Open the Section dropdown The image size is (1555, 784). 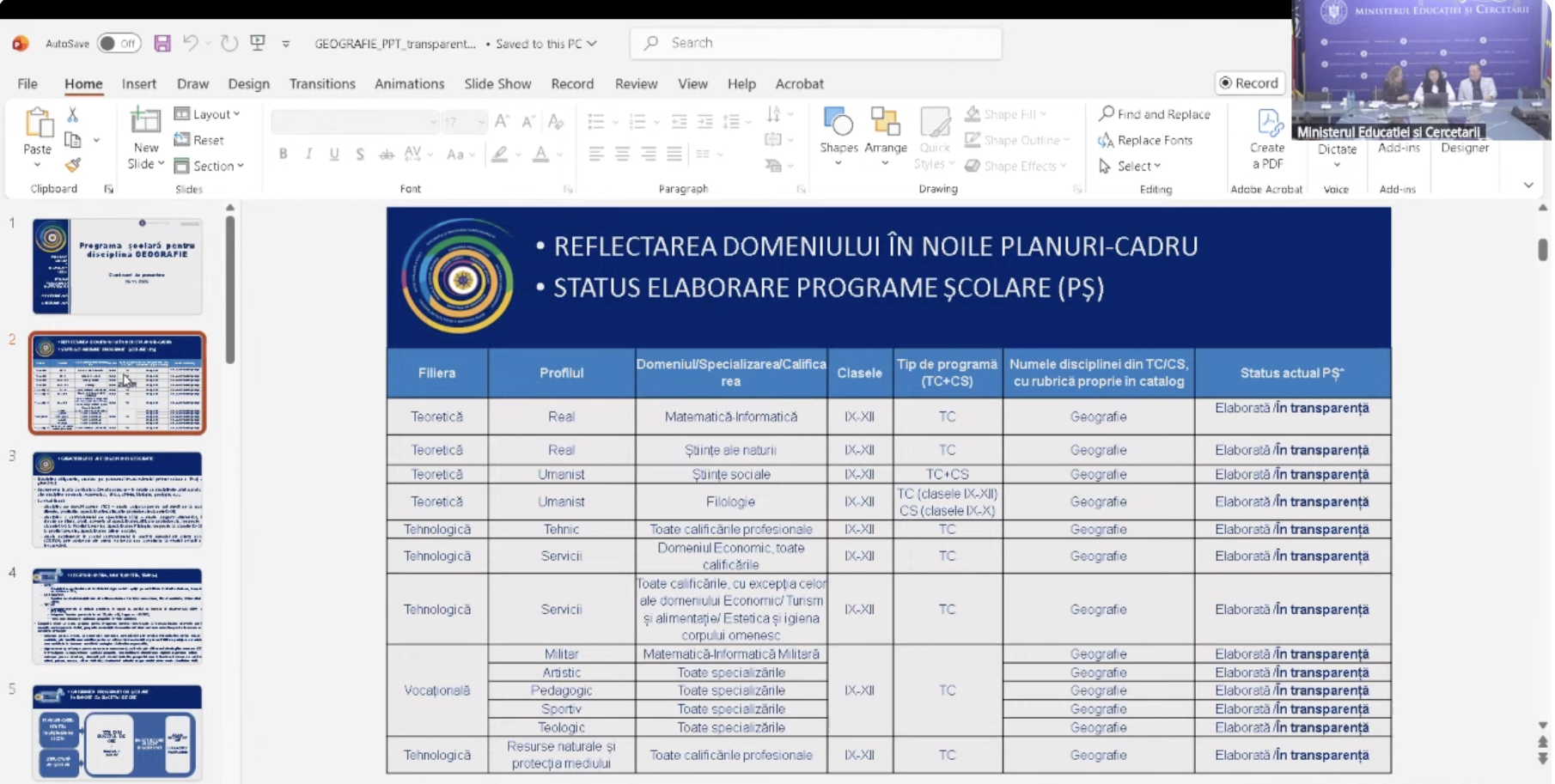[210, 166]
